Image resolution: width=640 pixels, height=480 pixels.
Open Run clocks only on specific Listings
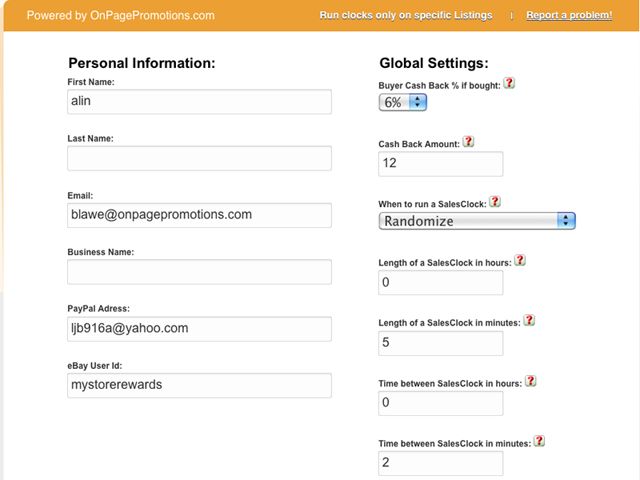click(x=406, y=15)
